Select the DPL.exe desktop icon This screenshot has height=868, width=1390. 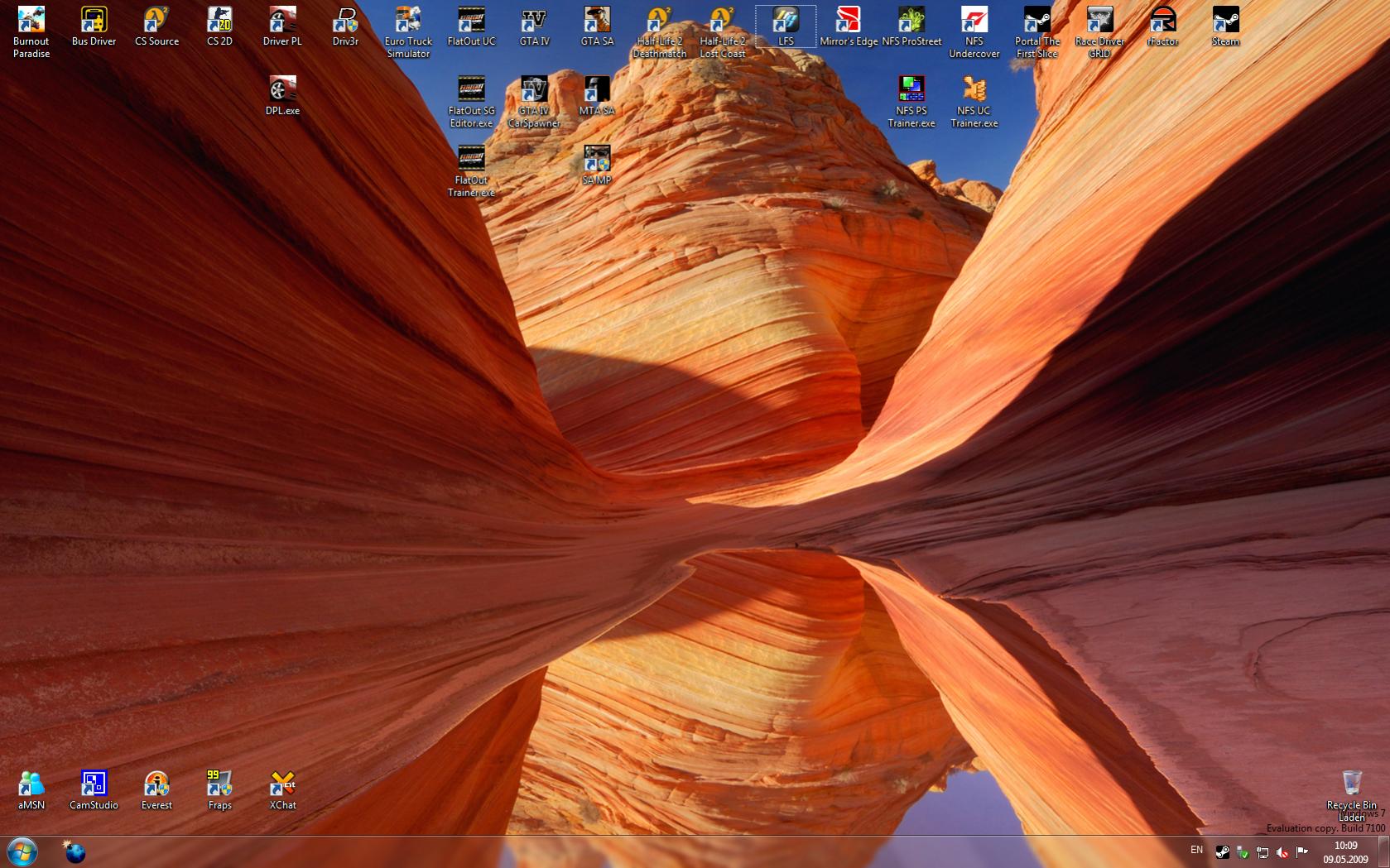[x=282, y=96]
